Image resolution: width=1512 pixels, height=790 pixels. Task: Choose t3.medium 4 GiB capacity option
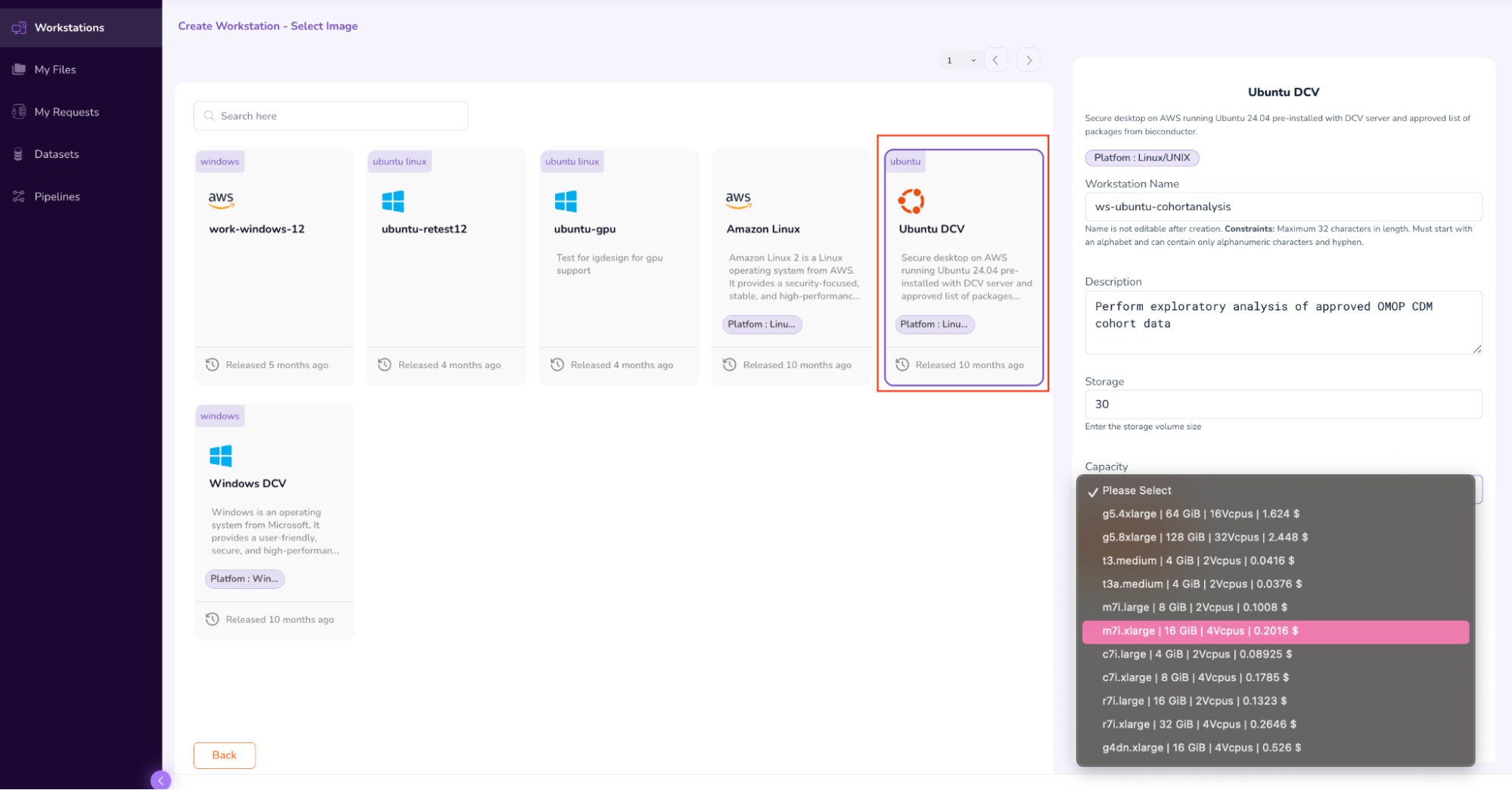click(1197, 561)
